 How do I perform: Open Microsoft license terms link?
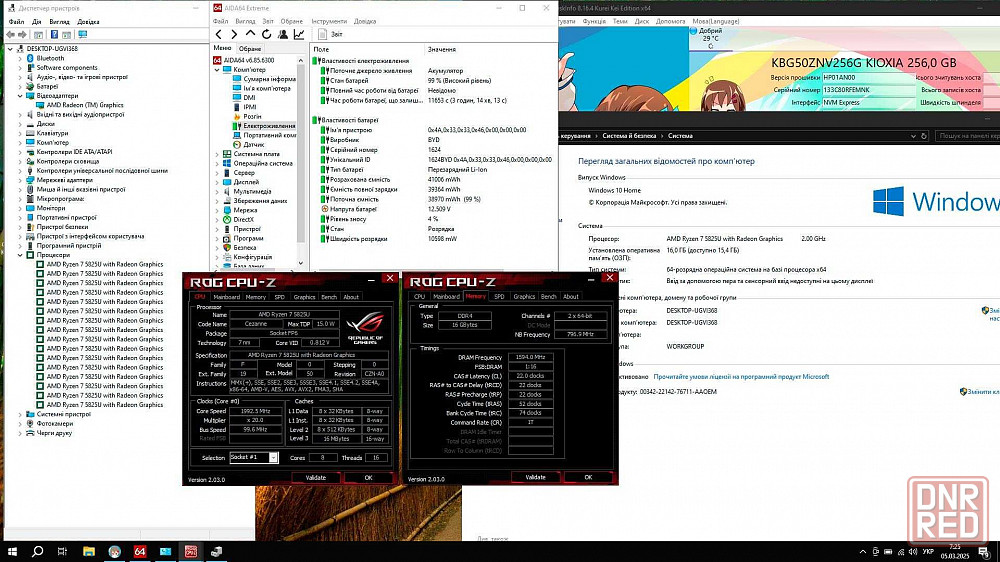point(741,377)
